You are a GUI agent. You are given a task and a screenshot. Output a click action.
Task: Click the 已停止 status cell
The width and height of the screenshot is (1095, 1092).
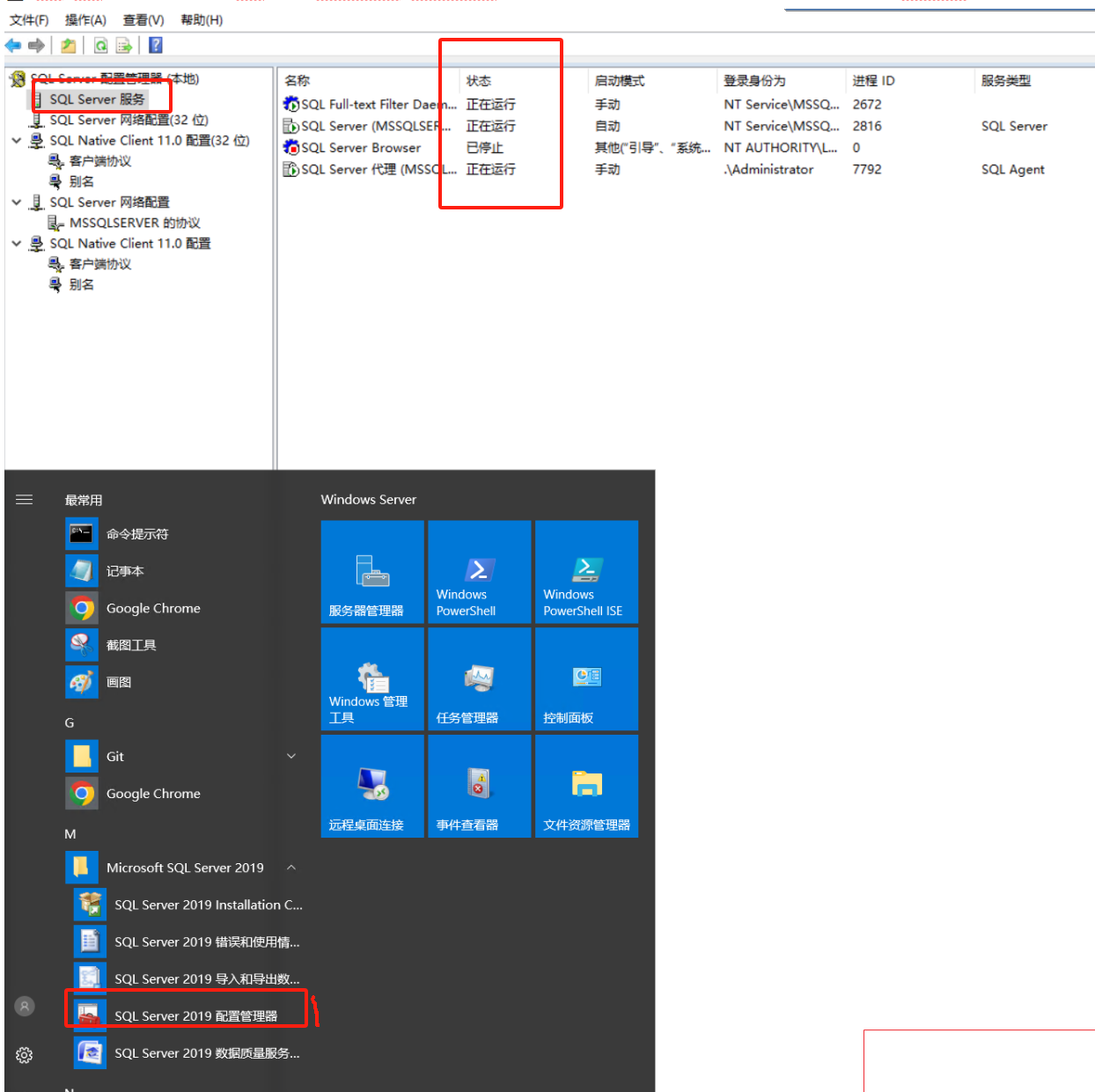pyautogui.click(x=485, y=148)
